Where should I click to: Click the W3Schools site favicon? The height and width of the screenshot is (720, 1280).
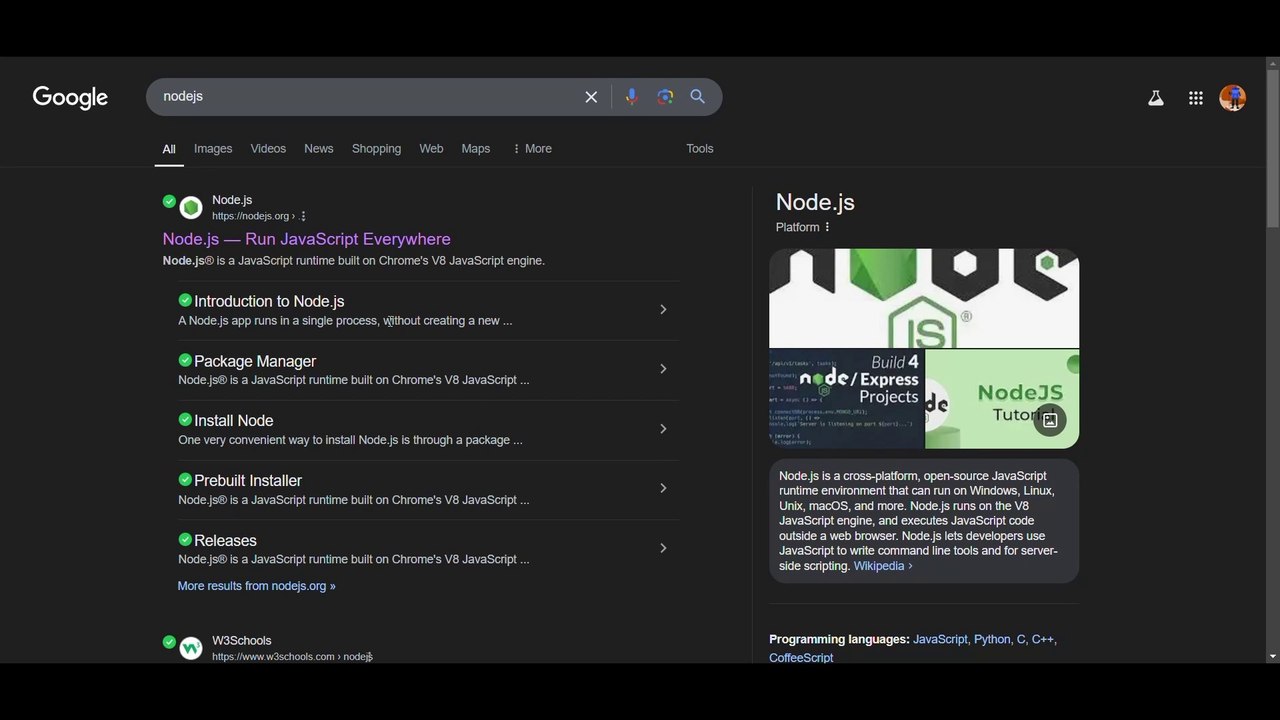pos(191,648)
